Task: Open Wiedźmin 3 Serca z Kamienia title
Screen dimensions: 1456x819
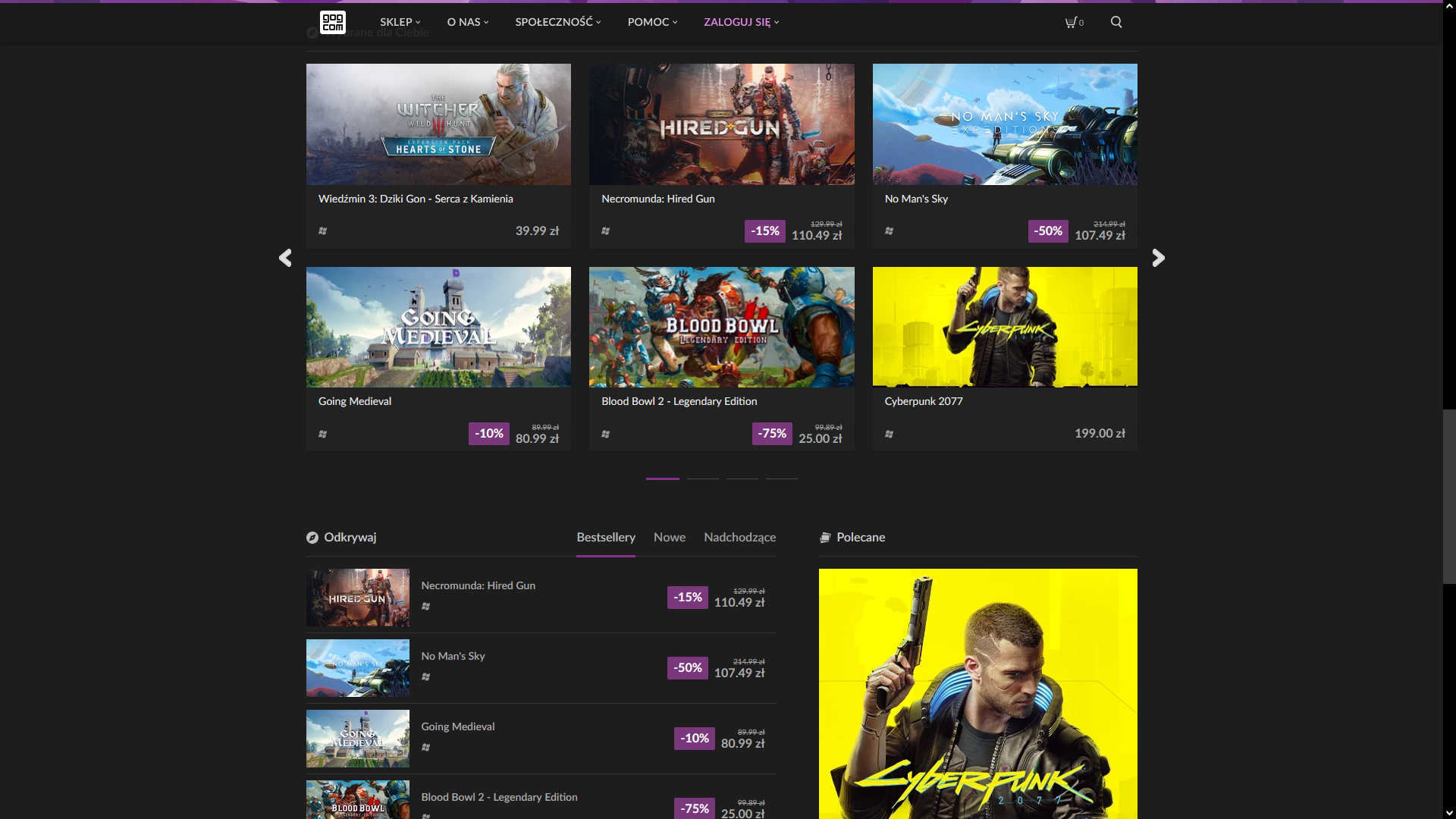Action: [416, 199]
